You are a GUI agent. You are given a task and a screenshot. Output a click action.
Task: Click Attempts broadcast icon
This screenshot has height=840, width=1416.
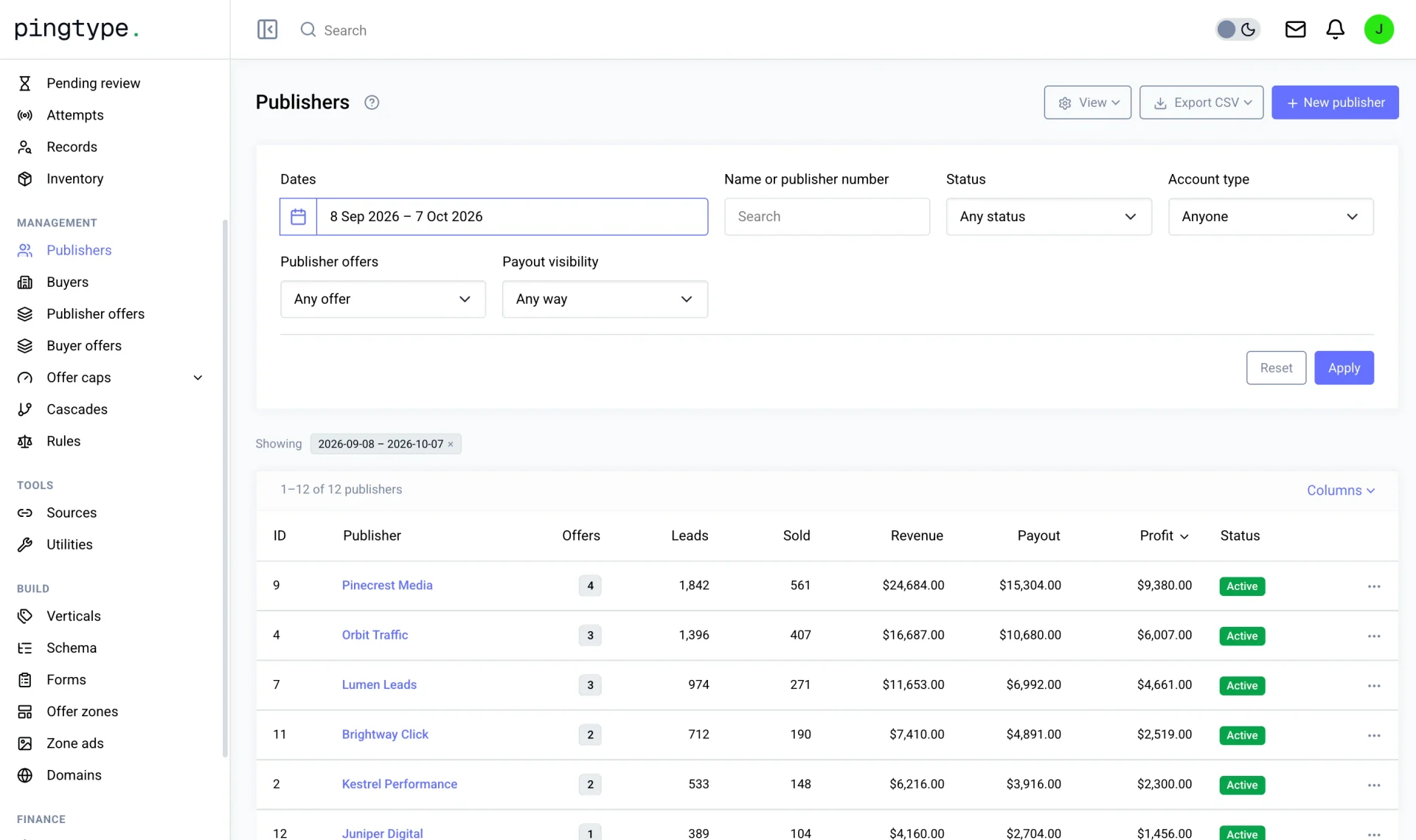[x=25, y=115]
